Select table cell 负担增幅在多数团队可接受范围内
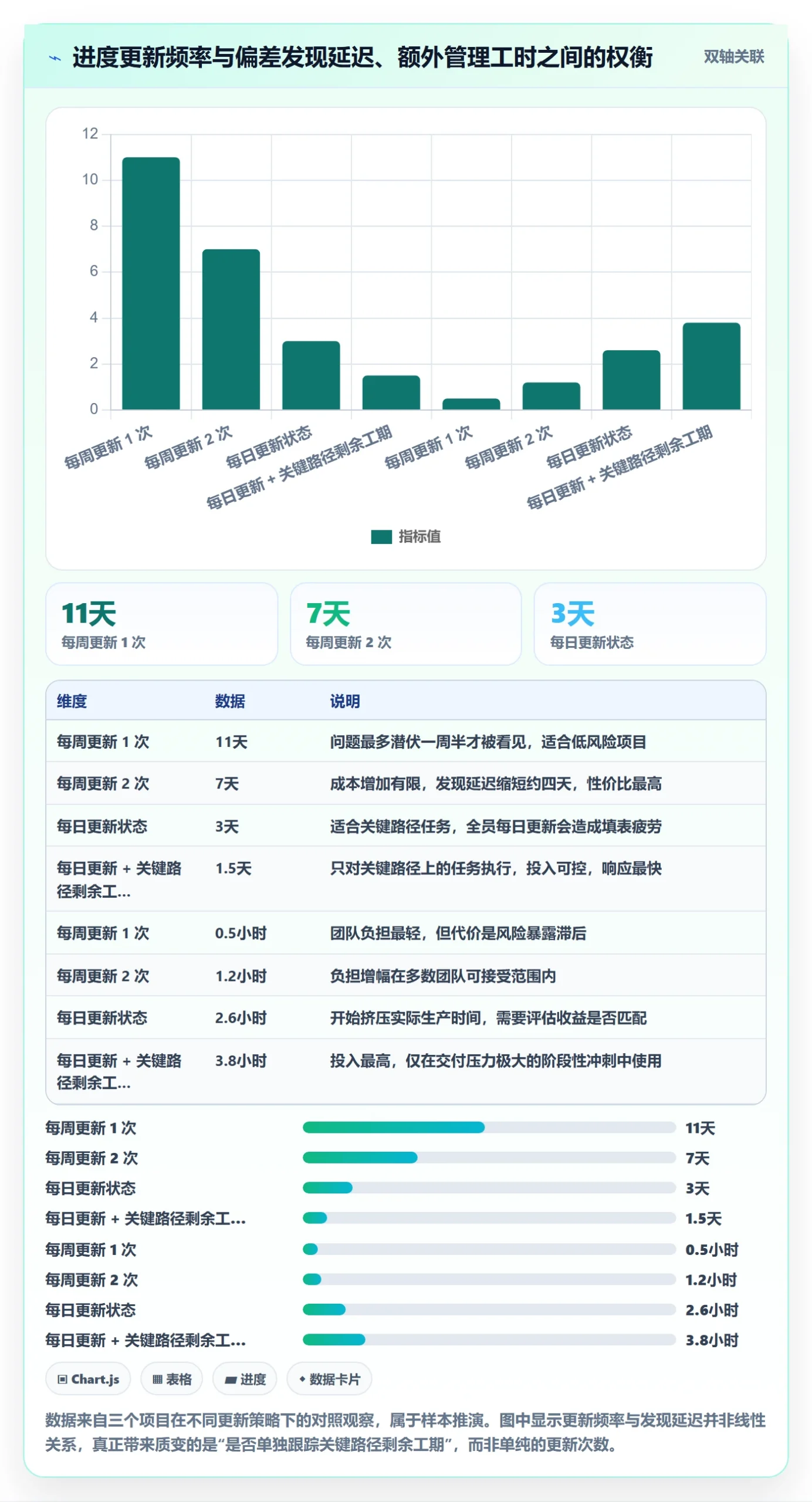Screen dimensions: 812x1502 (443, 976)
